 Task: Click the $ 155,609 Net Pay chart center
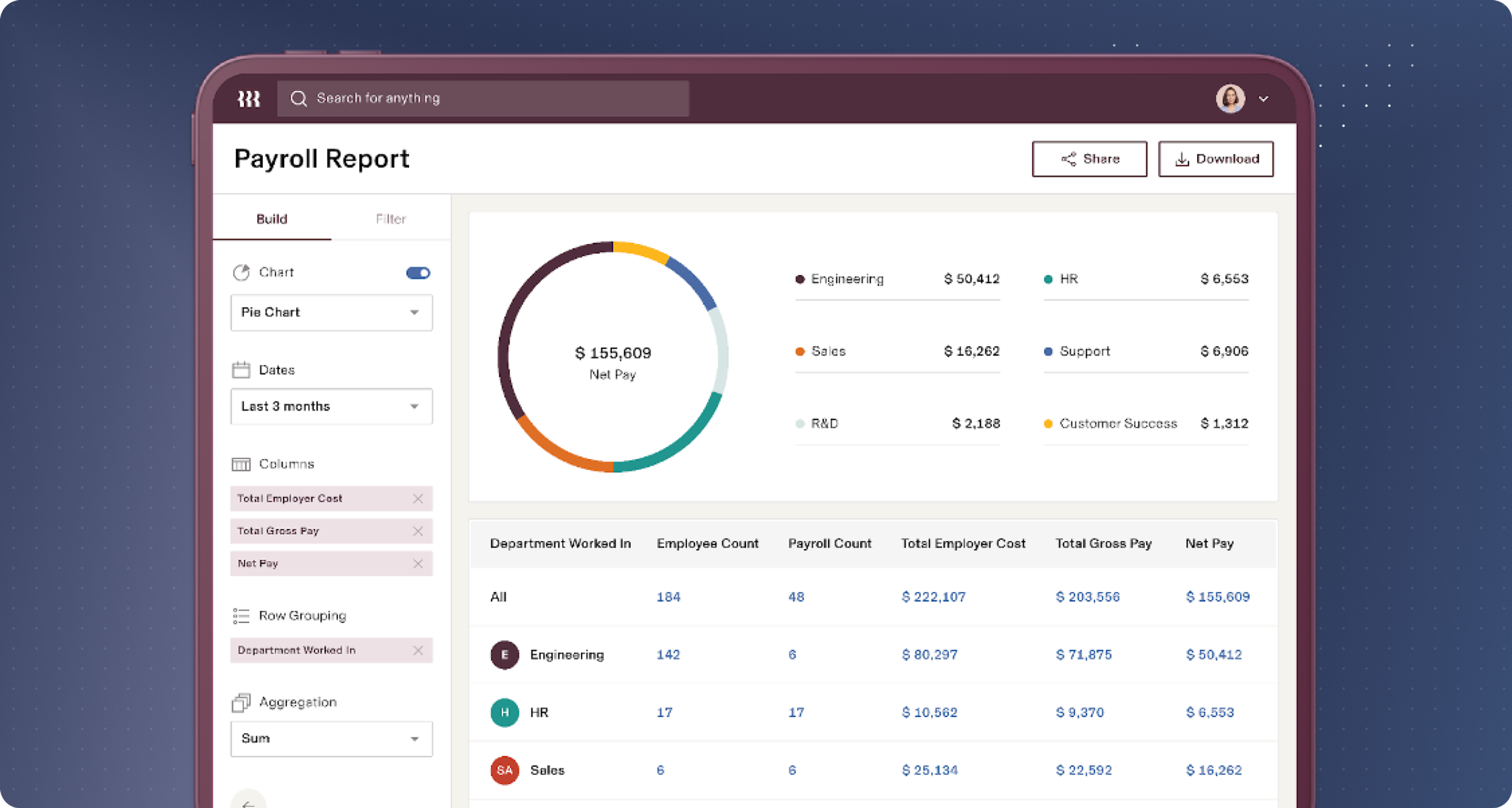(x=613, y=353)
